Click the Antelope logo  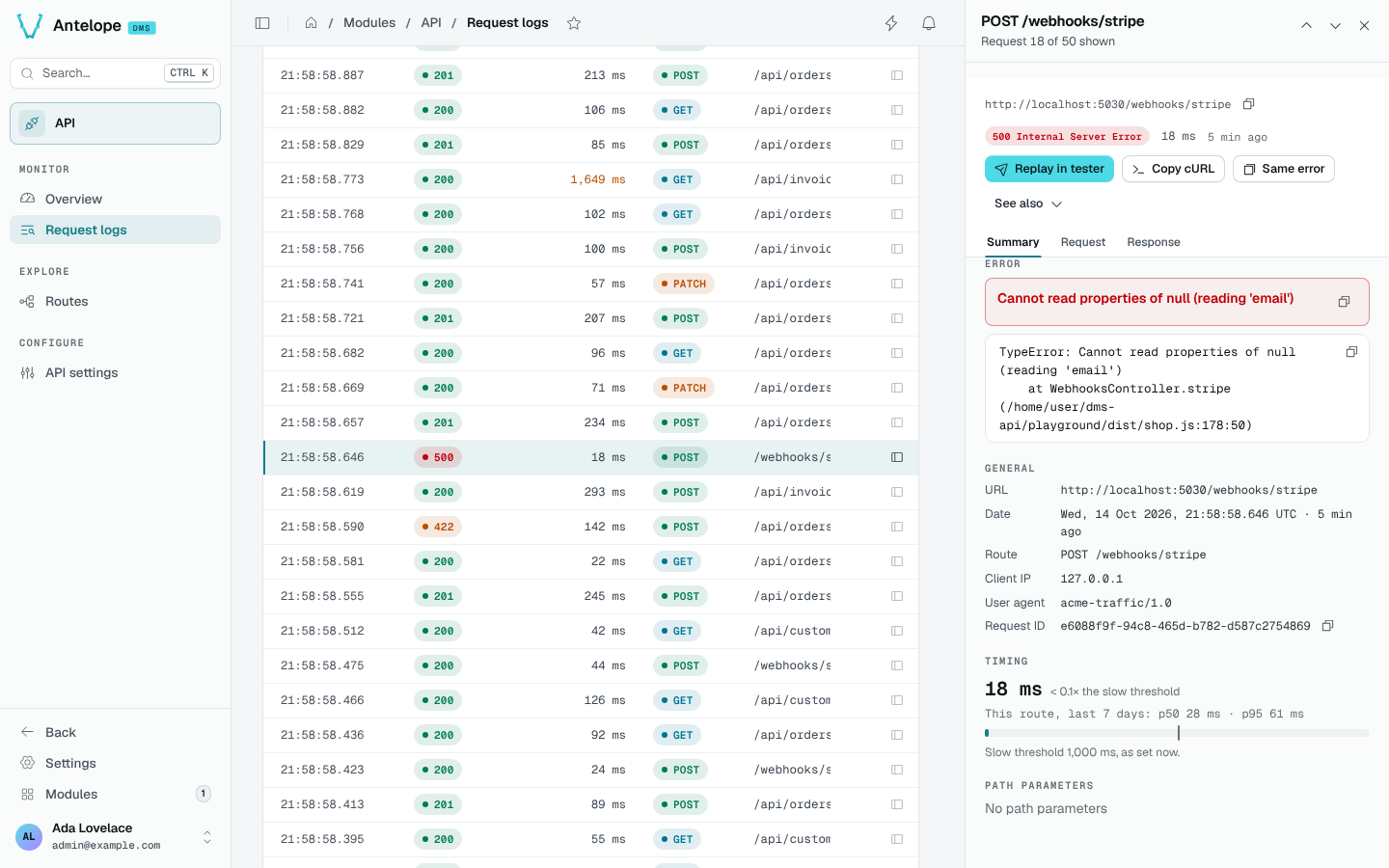tap(30, 26)
